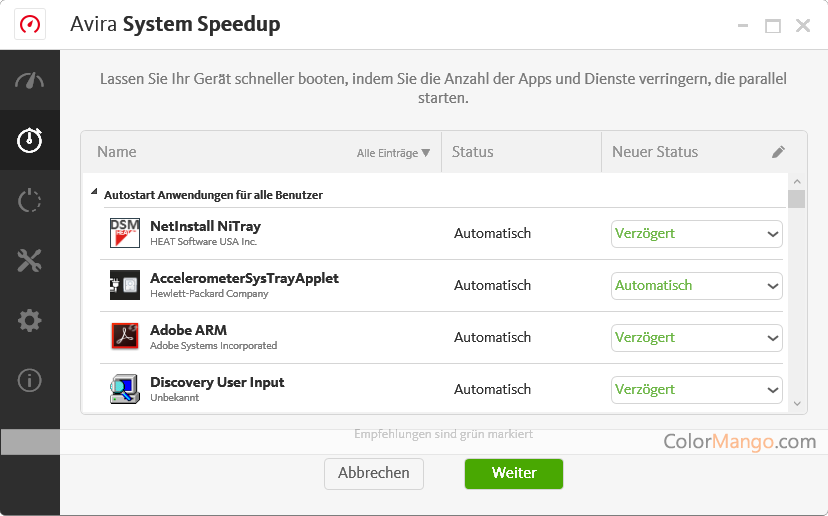Click scrollbar up arrow in list
Screen dimensions: 828x516
click(797, 181)
